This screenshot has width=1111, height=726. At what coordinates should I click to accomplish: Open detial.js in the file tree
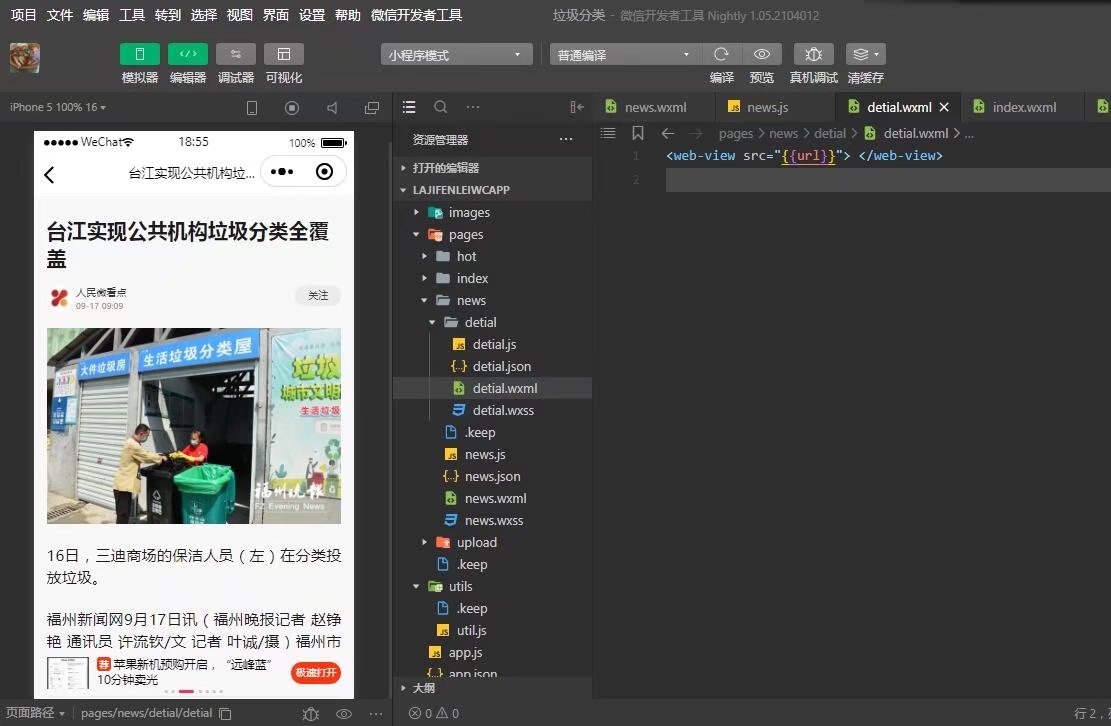tap(492, 344)
